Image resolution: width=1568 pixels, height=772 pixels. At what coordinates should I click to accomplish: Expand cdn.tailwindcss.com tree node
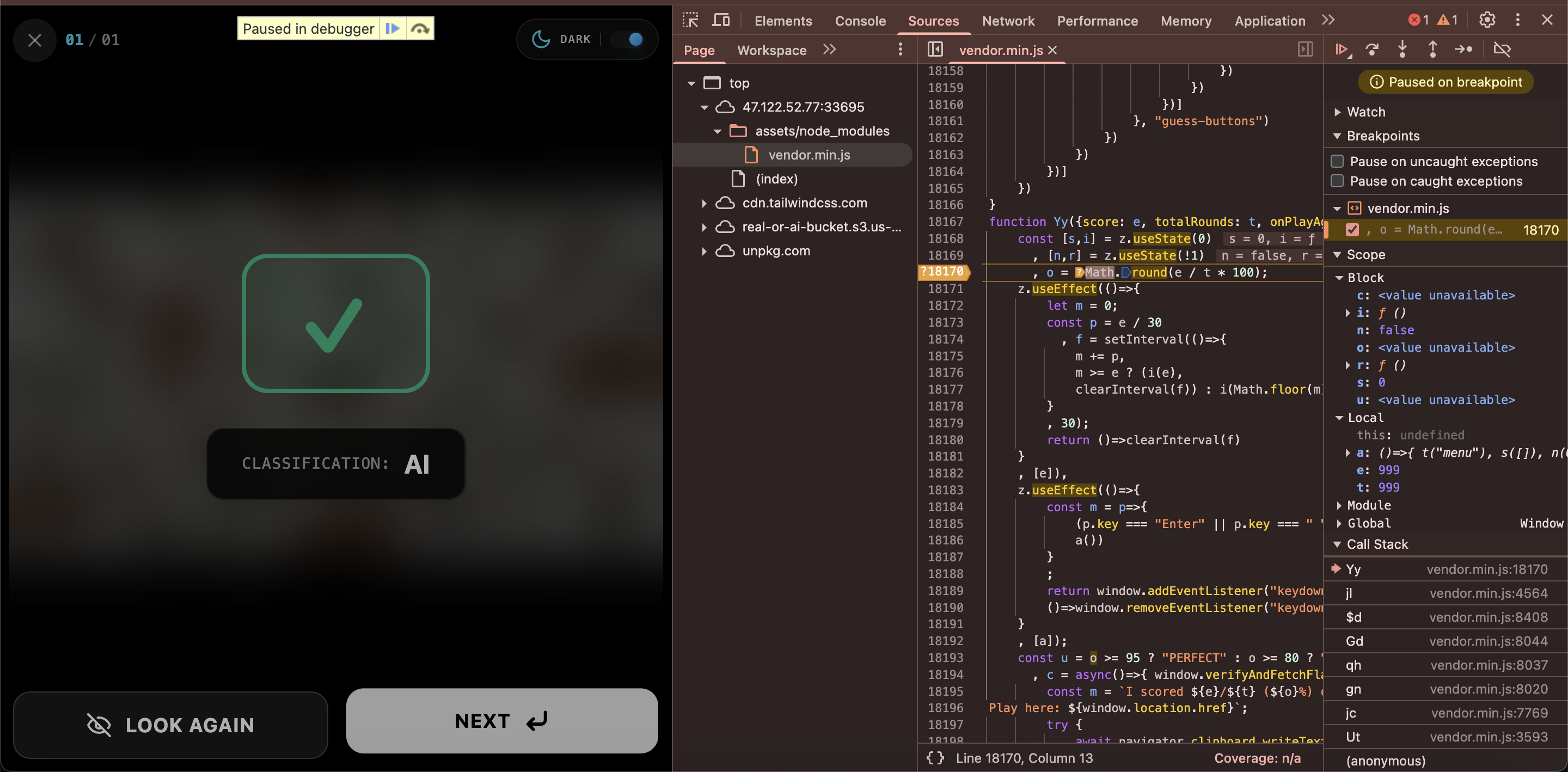705,203
